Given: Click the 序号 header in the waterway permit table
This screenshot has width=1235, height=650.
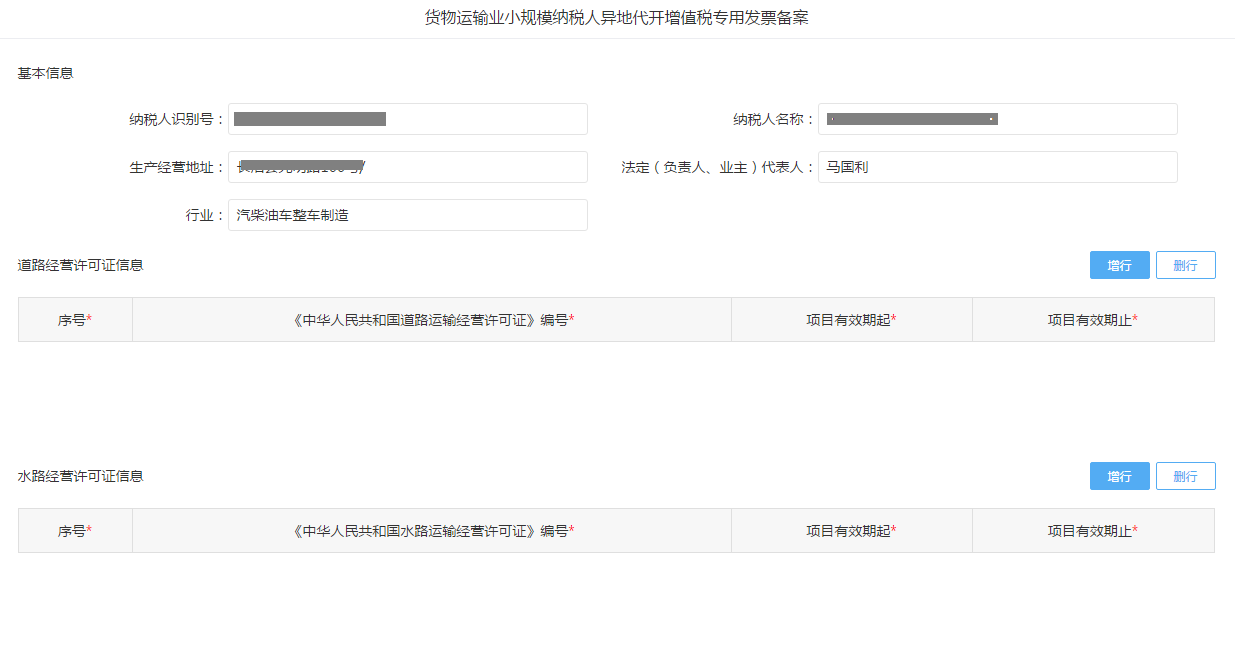Looking at the screenshot, I should click(x=75, y=531).
